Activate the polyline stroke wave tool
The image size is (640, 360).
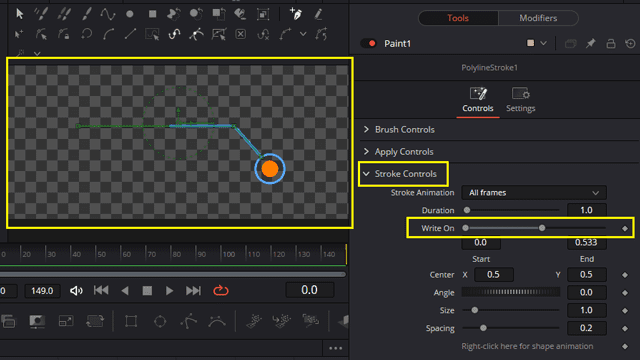108,14
